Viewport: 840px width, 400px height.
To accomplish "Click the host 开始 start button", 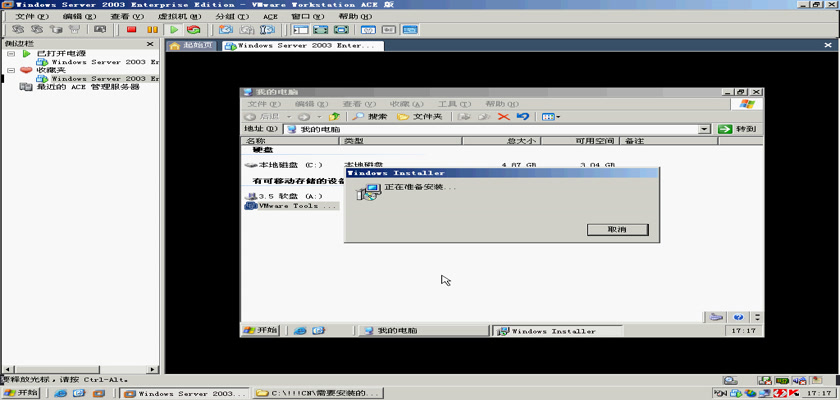I will coord(20,393).
